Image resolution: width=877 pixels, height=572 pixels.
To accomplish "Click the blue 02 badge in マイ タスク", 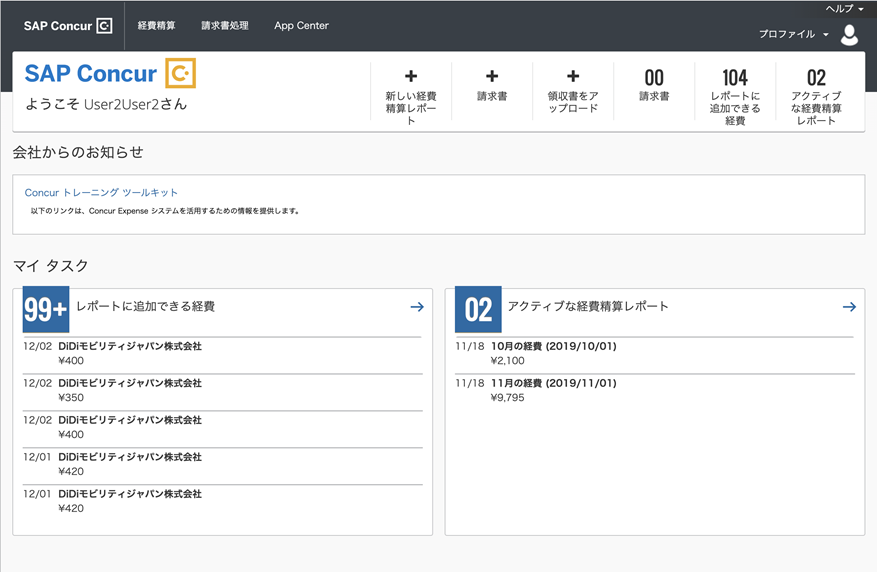I will [x=478, y=309].
